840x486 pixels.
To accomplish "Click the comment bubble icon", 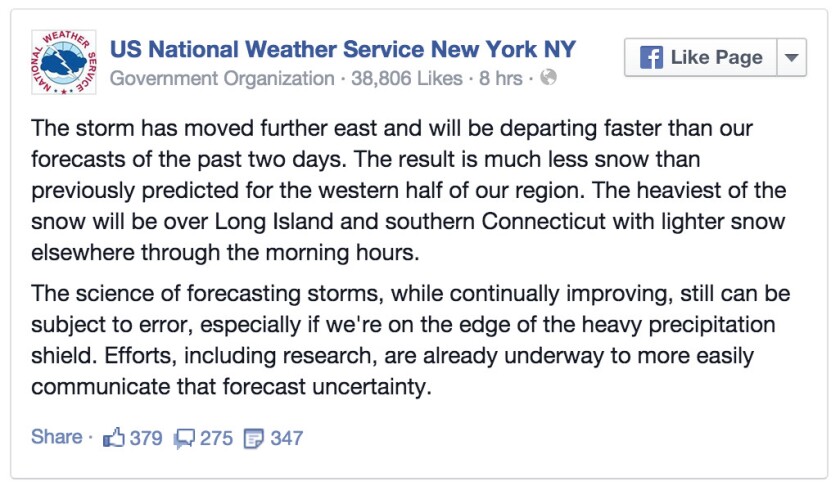I will pyautogui.click(x=184, y=439).
